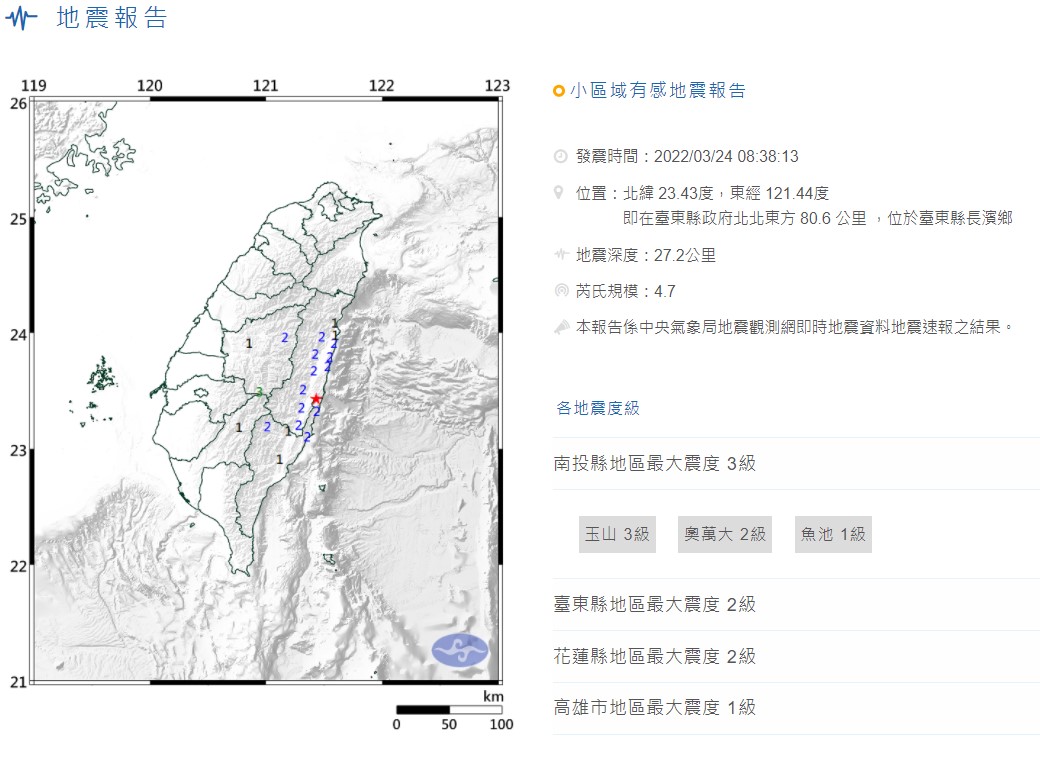1040x761 pixels.
Task: Expand the 高雄市地區最大震度 1級 row
Action: pos(796,708)
